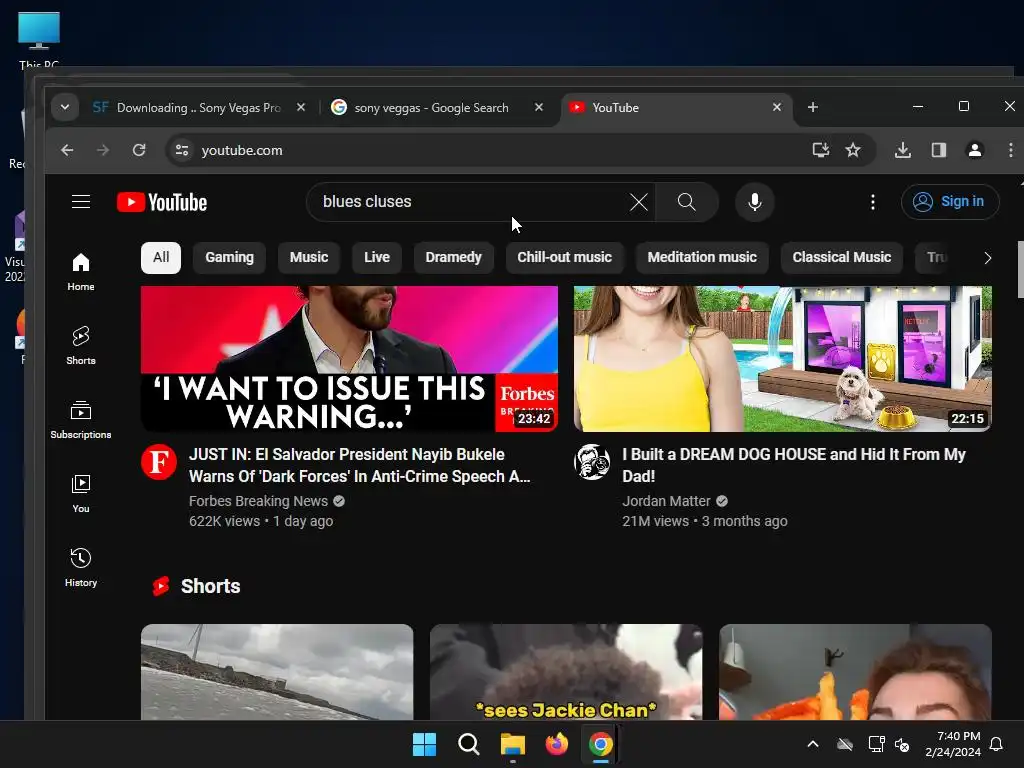Image resolution: width=1024 pixels, height=768 pixels.
Task: Start voice search with microphone icon
Action: [754, 202]
